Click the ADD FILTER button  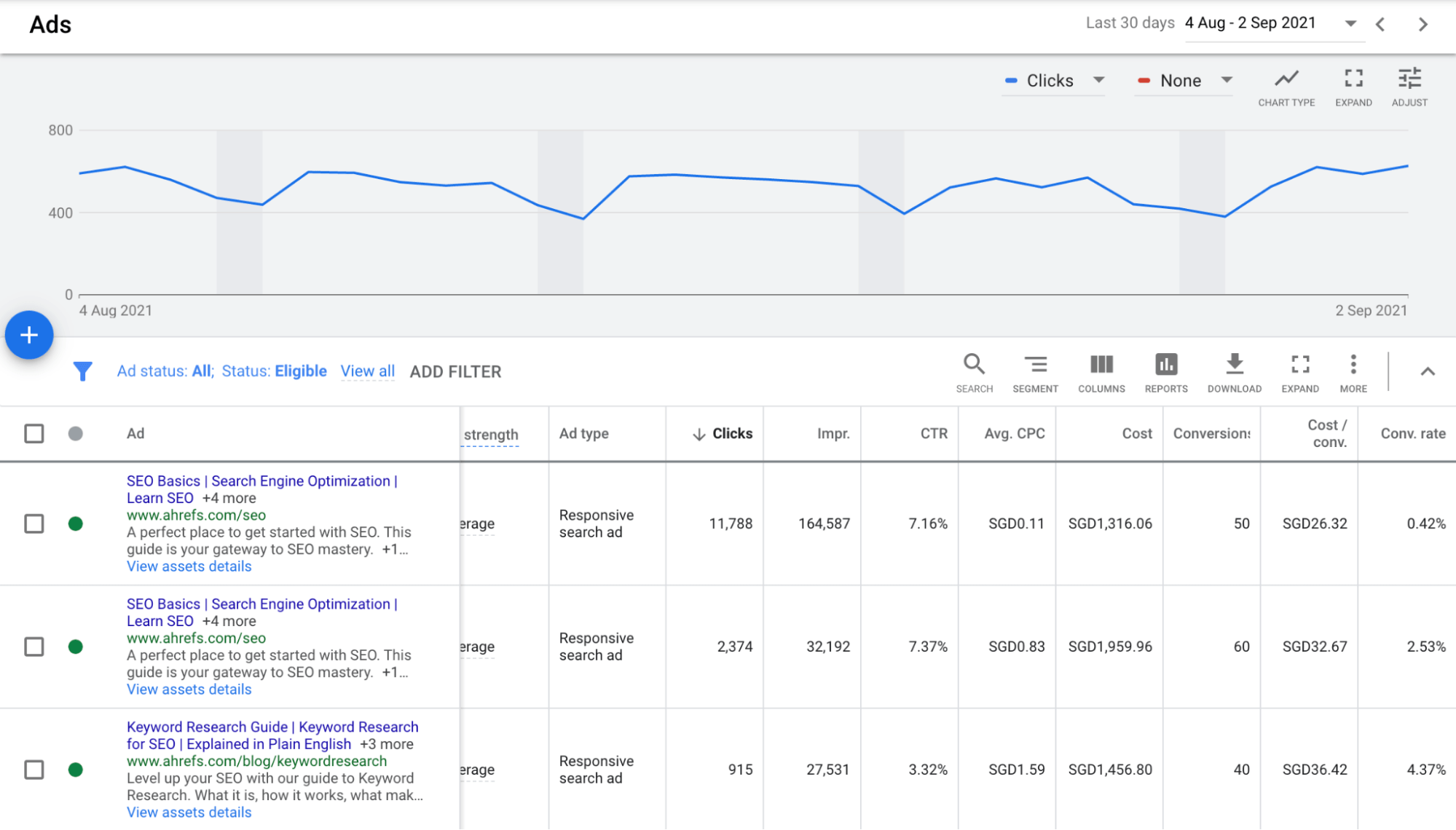pos(455,372)
